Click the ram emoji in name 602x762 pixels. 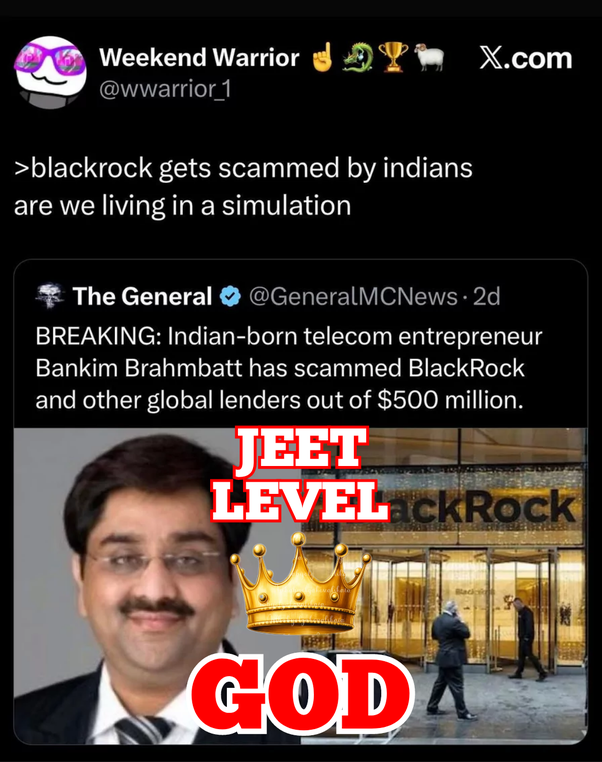429,57
